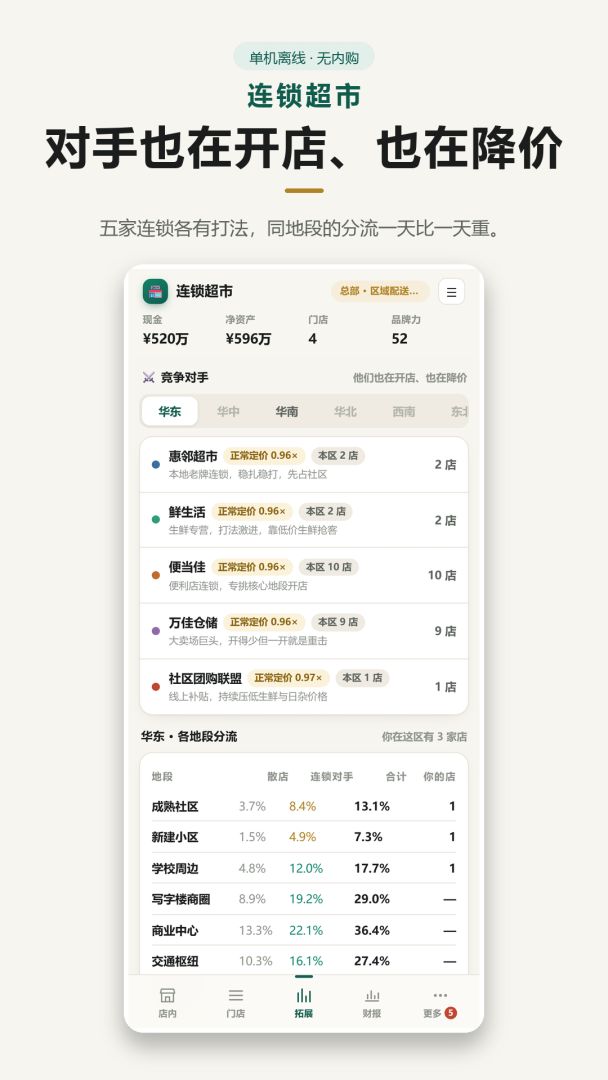Tap the 散店 column header

[x=277, y=776]
